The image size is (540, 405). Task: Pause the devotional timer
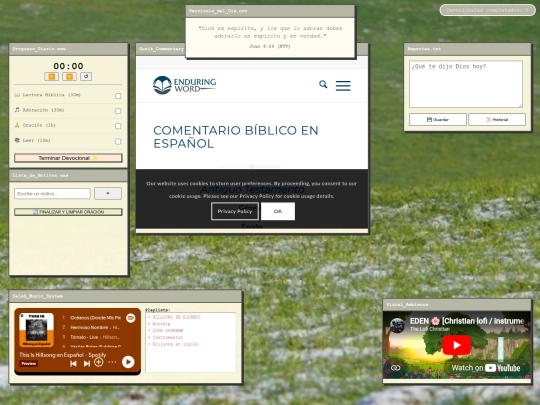point(69,76)
